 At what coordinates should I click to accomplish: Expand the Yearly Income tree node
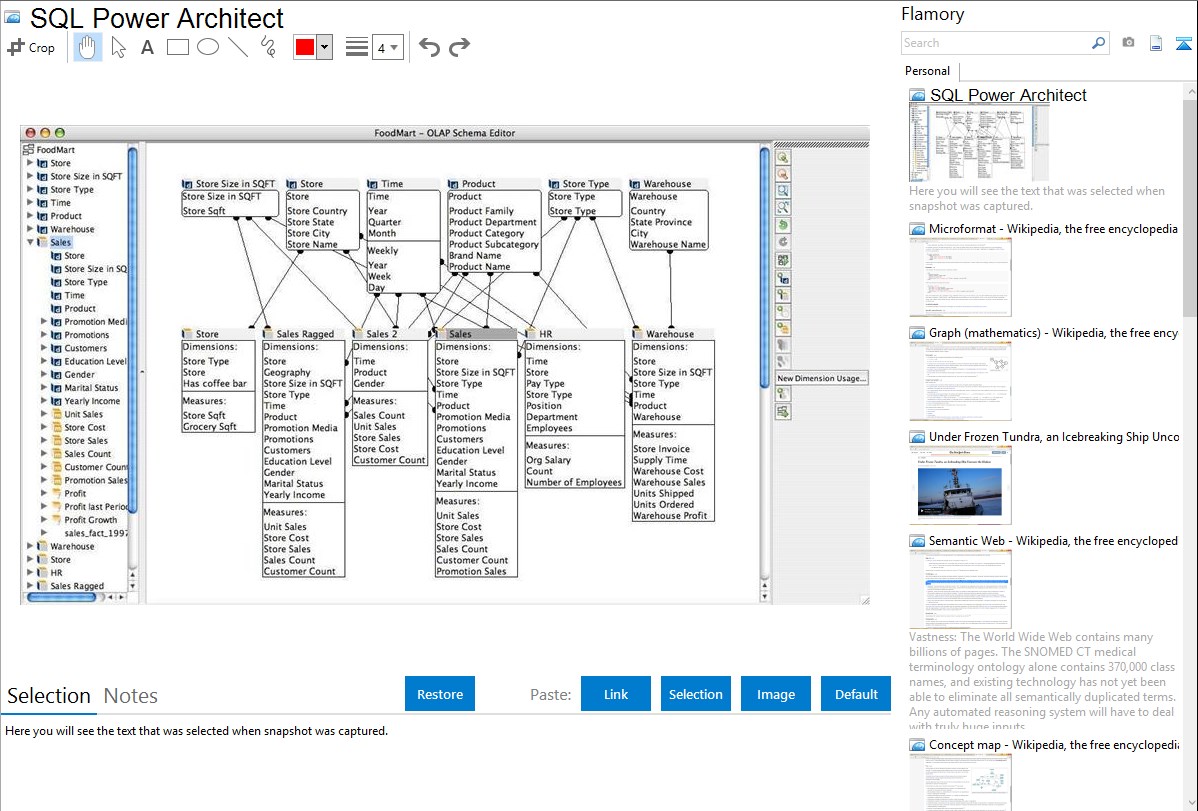click(x=44, y=401)
